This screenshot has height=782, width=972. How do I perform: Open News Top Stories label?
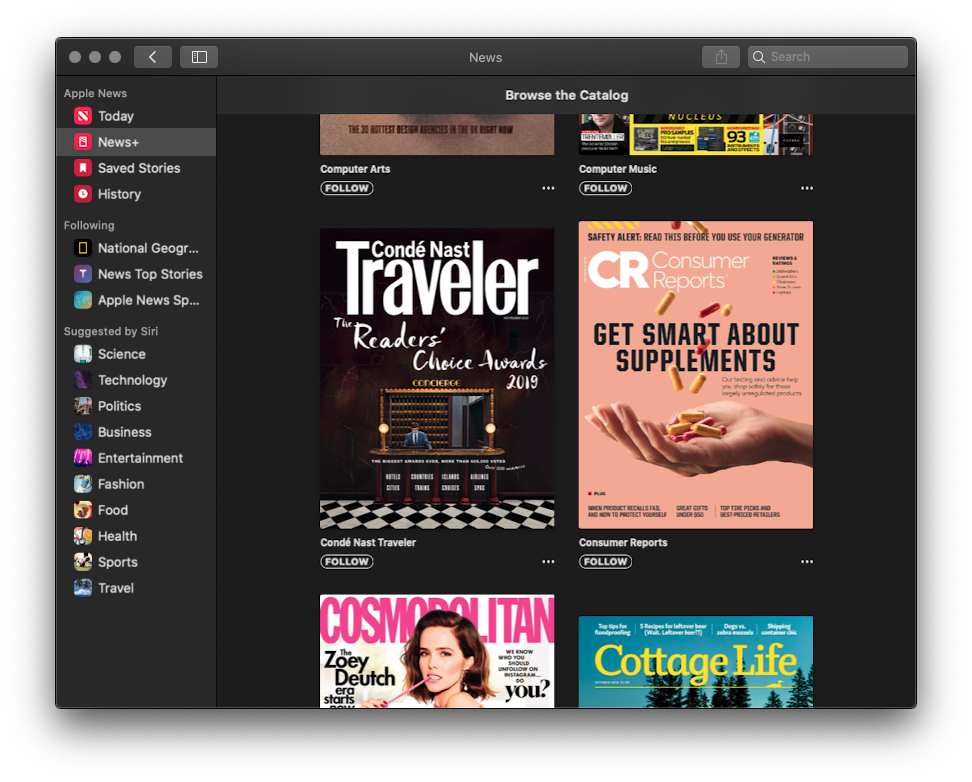(x=150, y=274)
